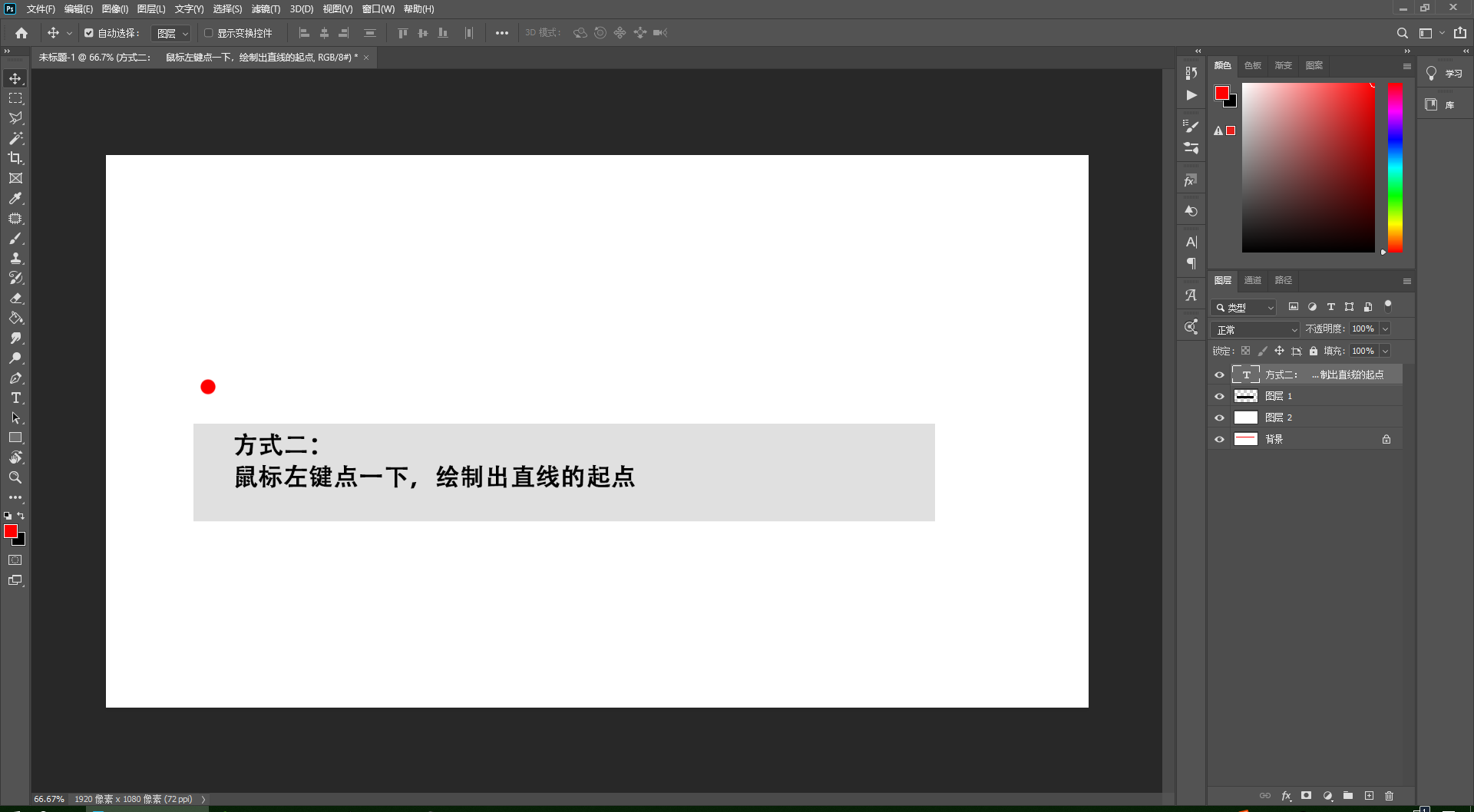The image size is (1474, 812).
Task: Hide 图层 2 with its eye icon
Action: click(1219, 418)
